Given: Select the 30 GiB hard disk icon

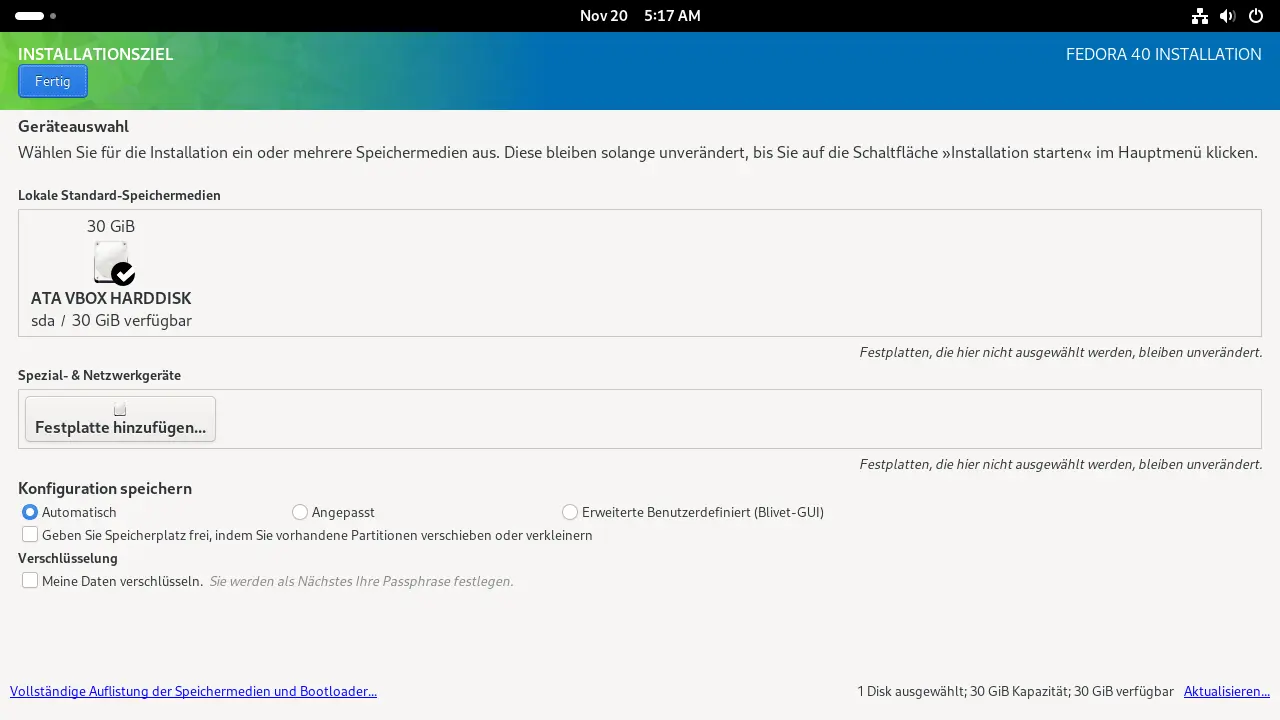Looking at the screenshot, I should (x=112, y=262).
